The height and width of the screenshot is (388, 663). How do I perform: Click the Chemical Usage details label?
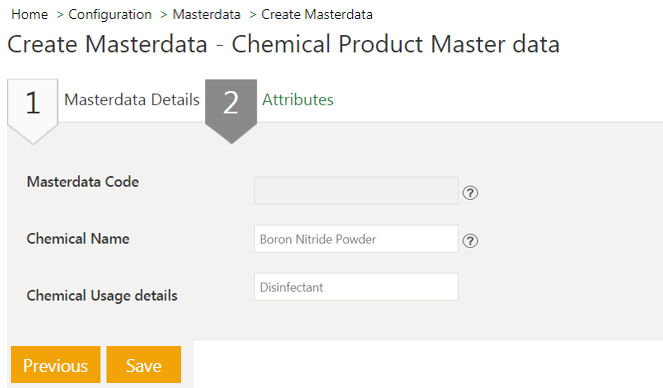[x=102, y=296]
